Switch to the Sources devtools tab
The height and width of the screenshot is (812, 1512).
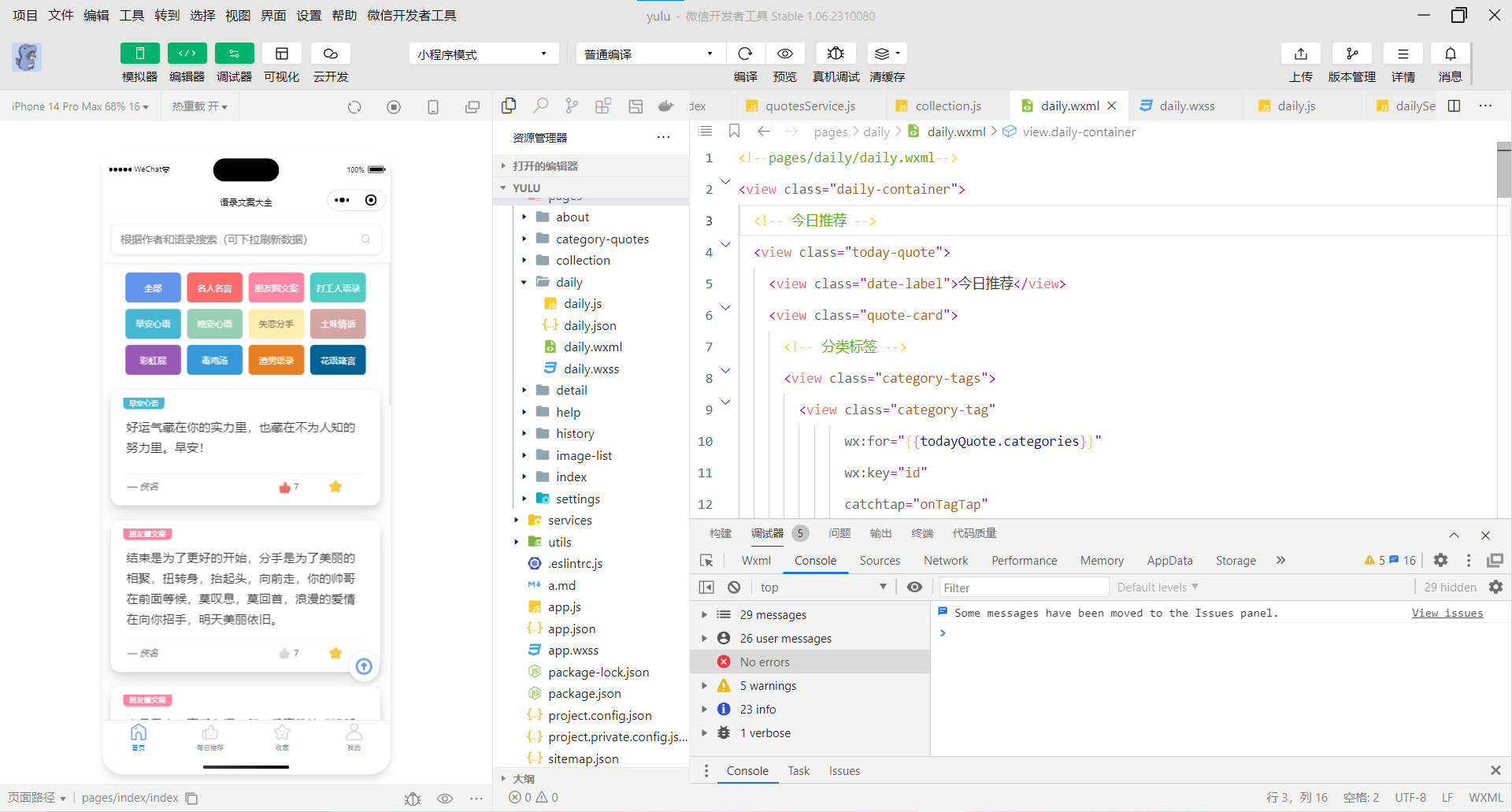[880, 560]
